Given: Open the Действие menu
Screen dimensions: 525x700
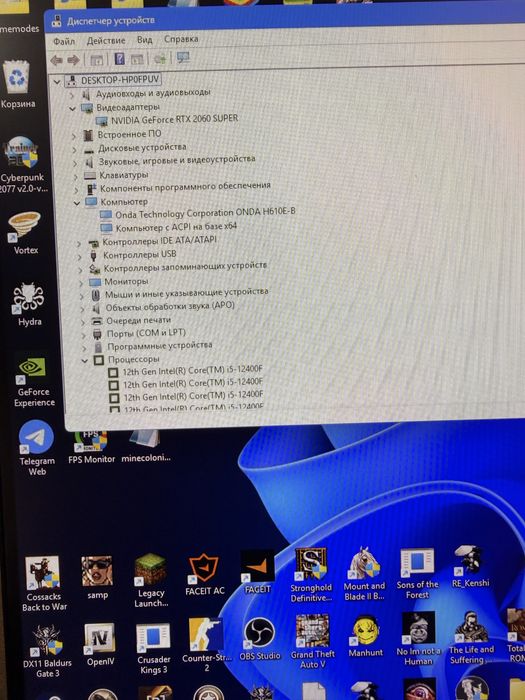Looking at the screenshot, I should pos(106,41).
